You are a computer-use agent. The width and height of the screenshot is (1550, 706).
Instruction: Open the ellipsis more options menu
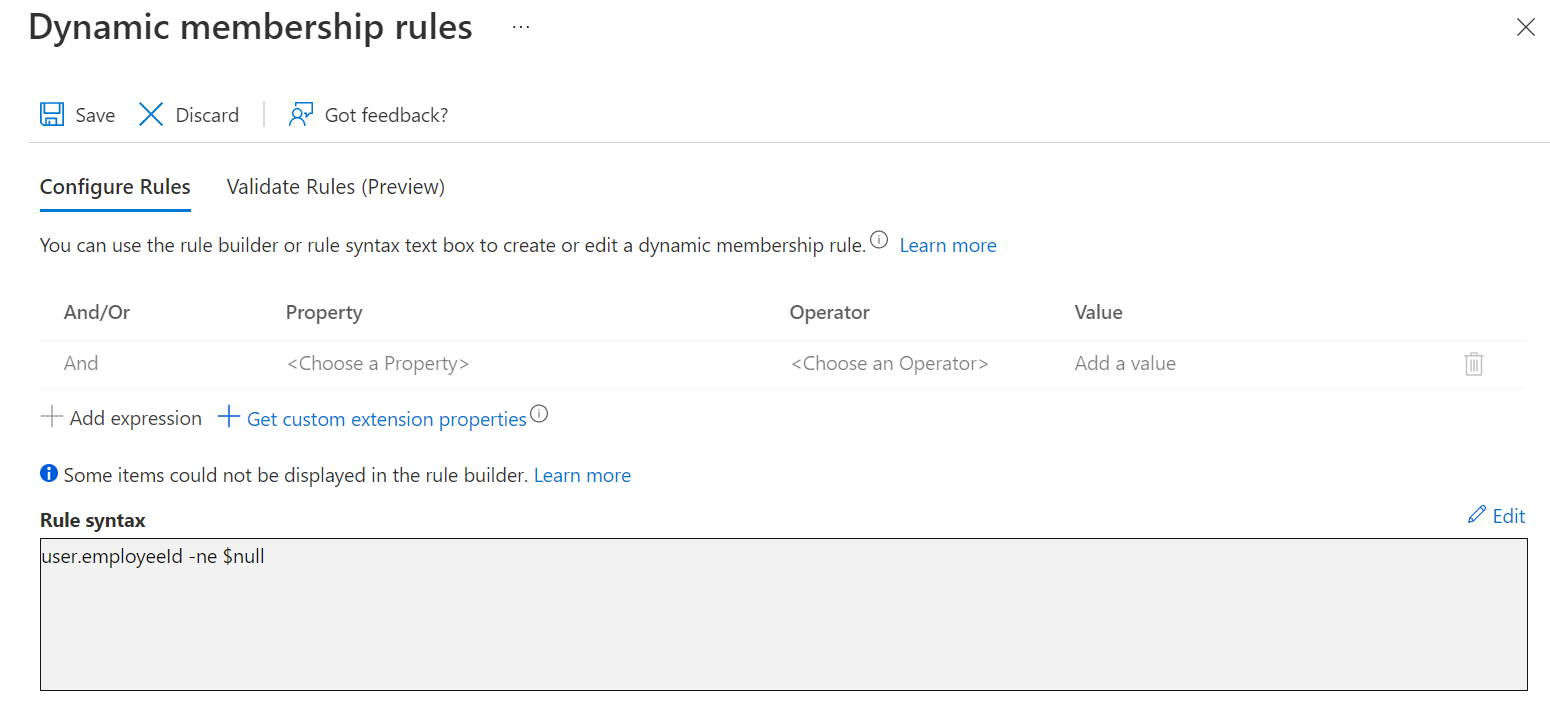521,27
